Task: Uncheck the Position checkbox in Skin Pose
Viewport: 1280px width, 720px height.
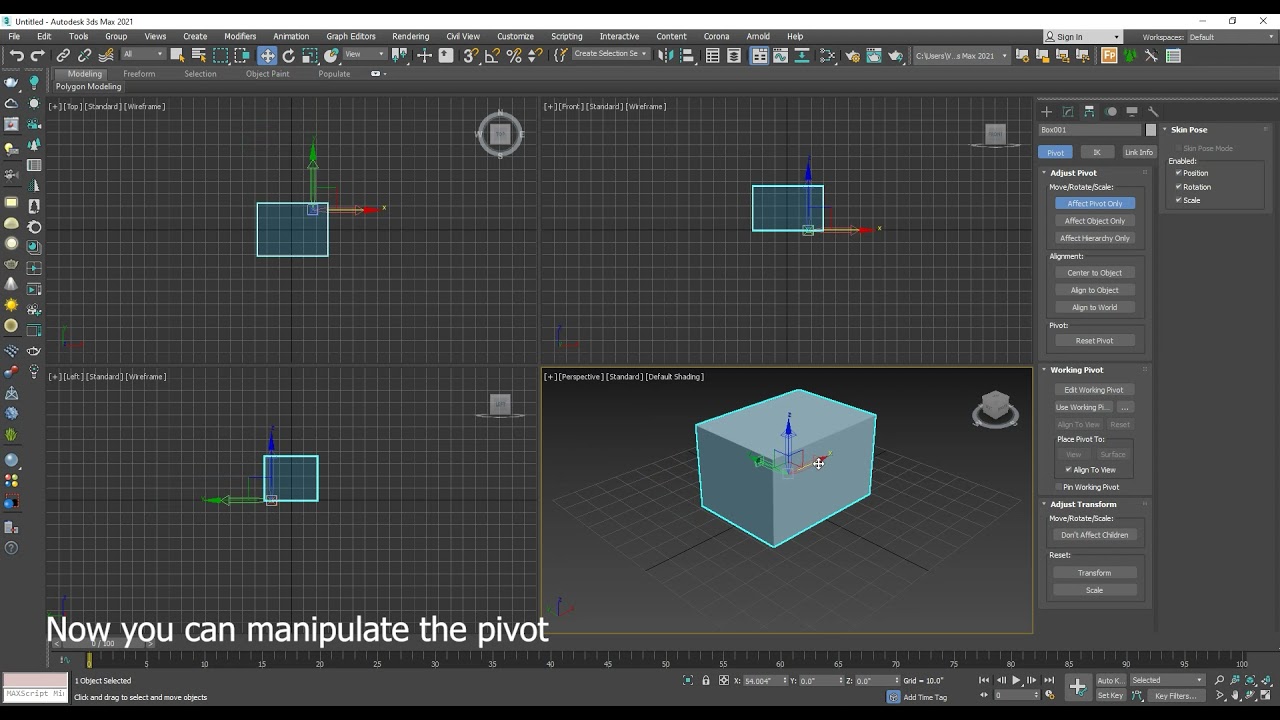Action: 1179,173
